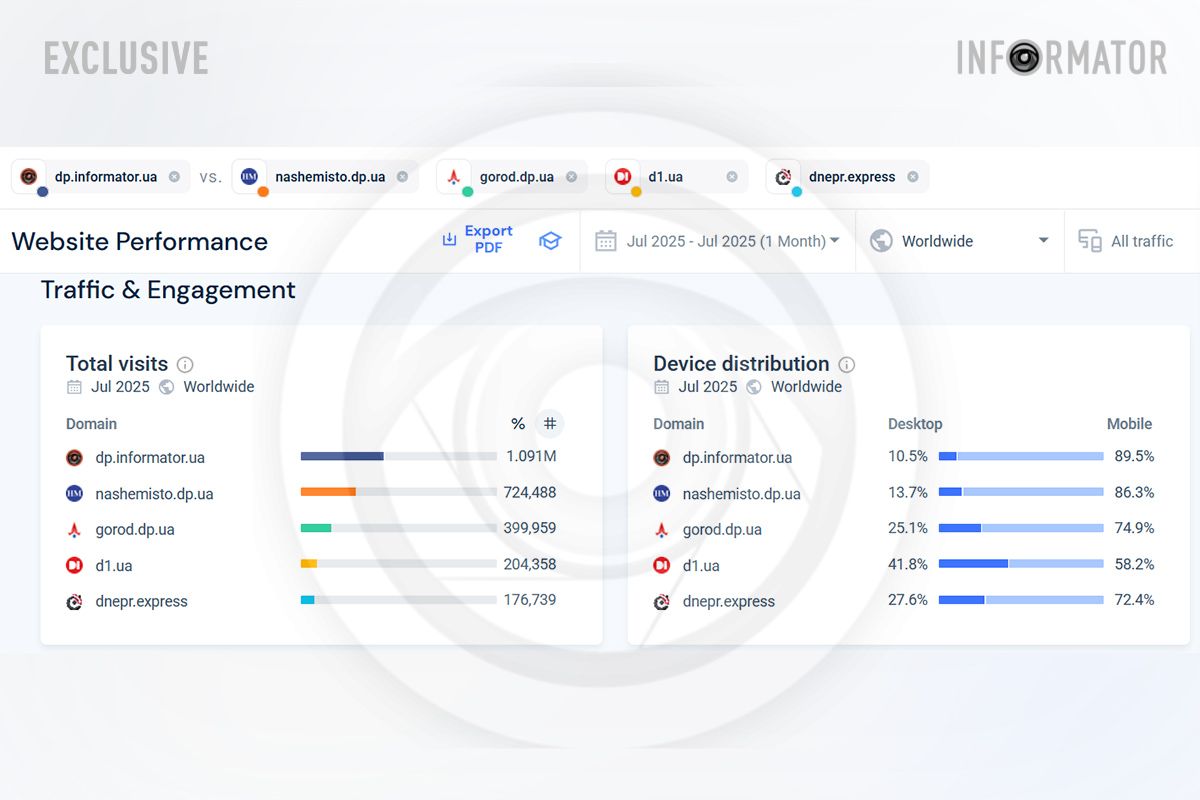The height and width of the screenshot is (800, 1200).
Task: Remove nashemisto.dp.ua chip with x icon
Action: pos(402,177)
